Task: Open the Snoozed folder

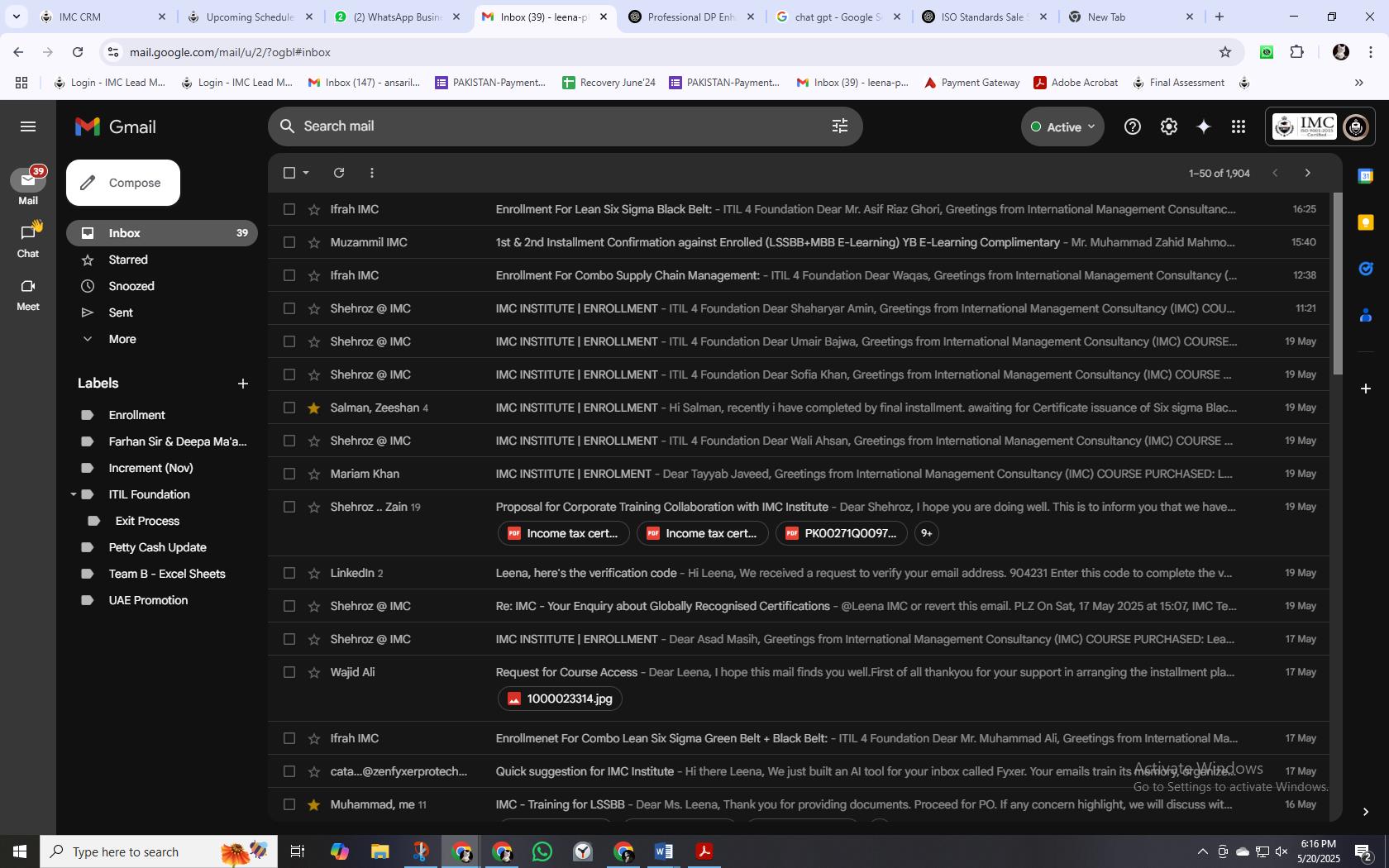Action: point(131,286)
